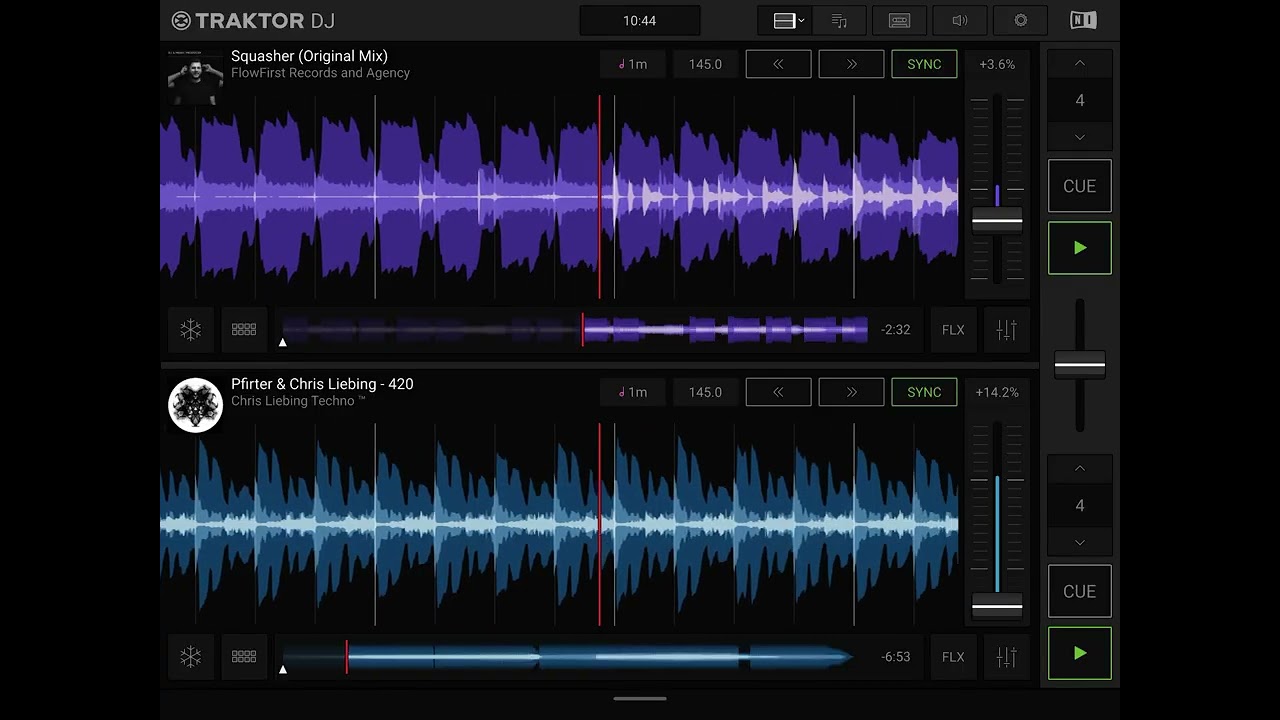Open Squasher deck's 1m beat grid setting
This screenshot has height=720, width=1280.
pyautogui.click(x=632, y=64)
